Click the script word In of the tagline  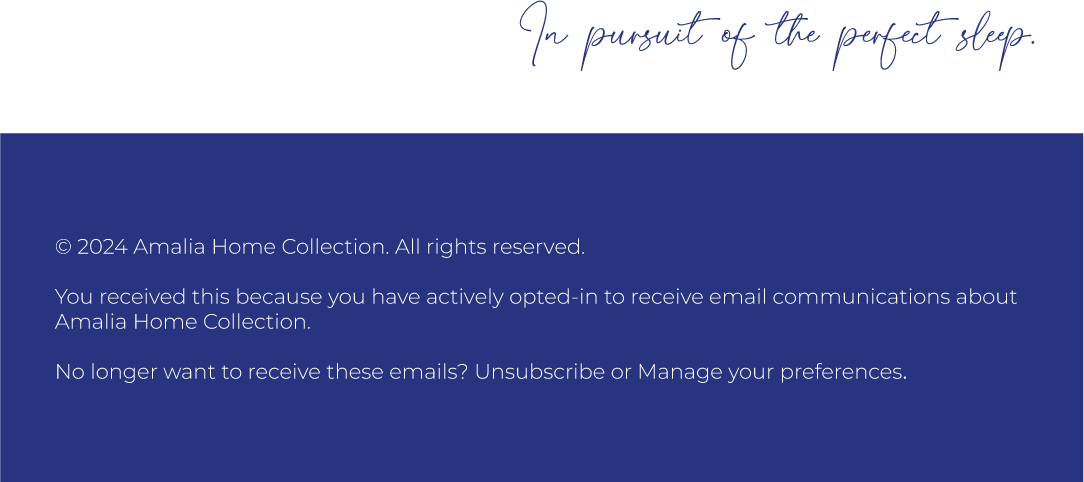[x=543, y=35]
